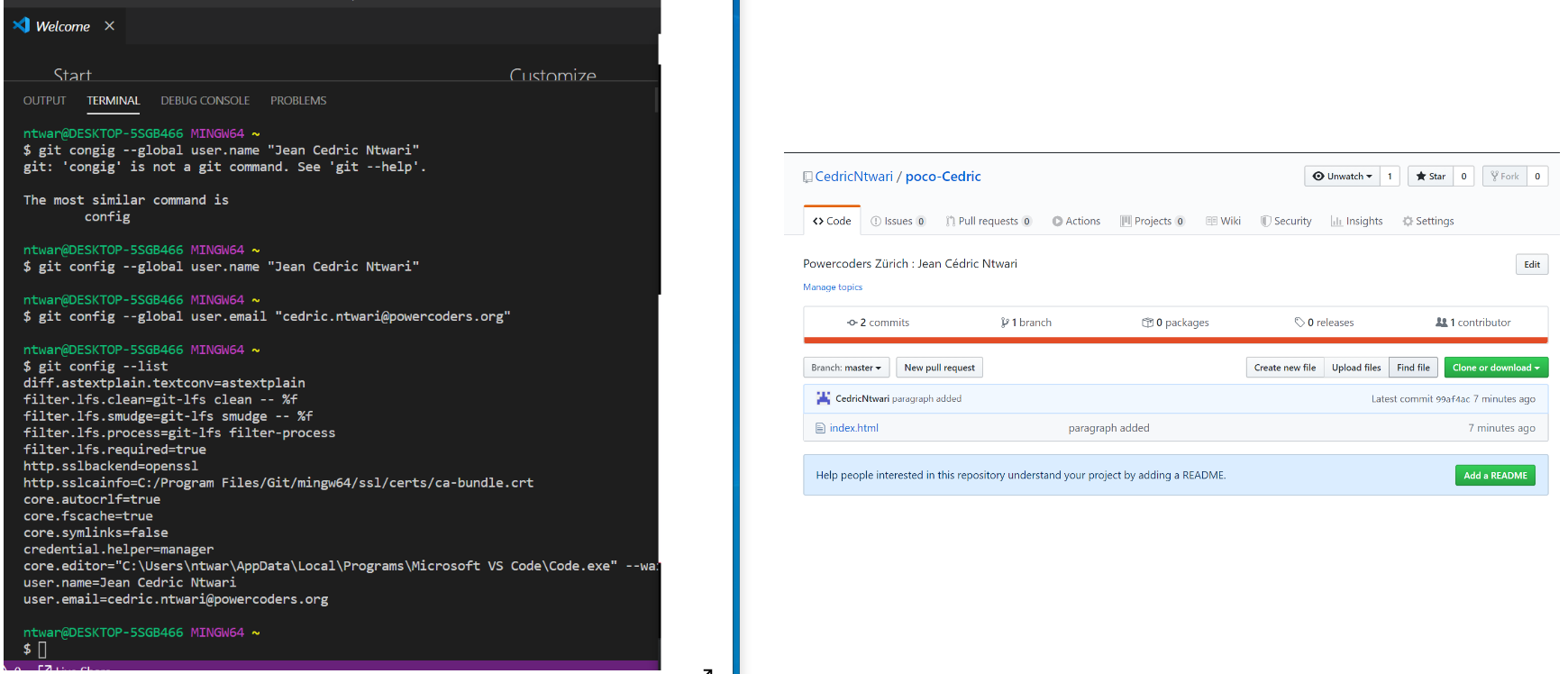This screenshot has height=674, width=1568.
Task: Click the orange language bar
Action: [1175, 341]
